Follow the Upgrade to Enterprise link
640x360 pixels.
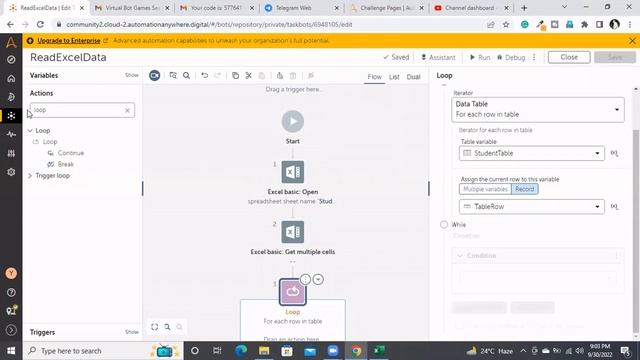coord(69,41)
